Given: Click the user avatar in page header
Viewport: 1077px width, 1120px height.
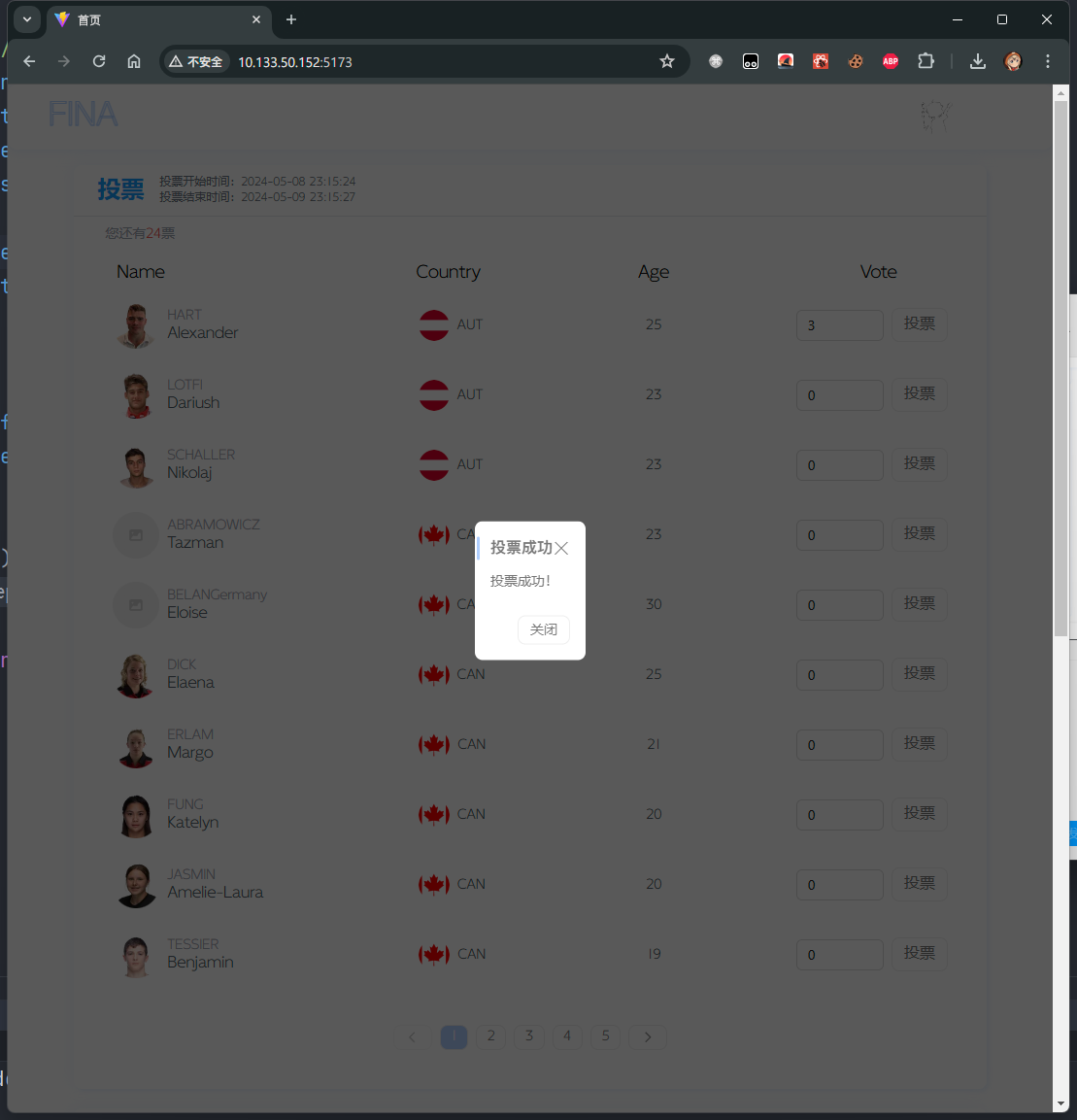Looking at the screenshot, I should pos(935,115).
